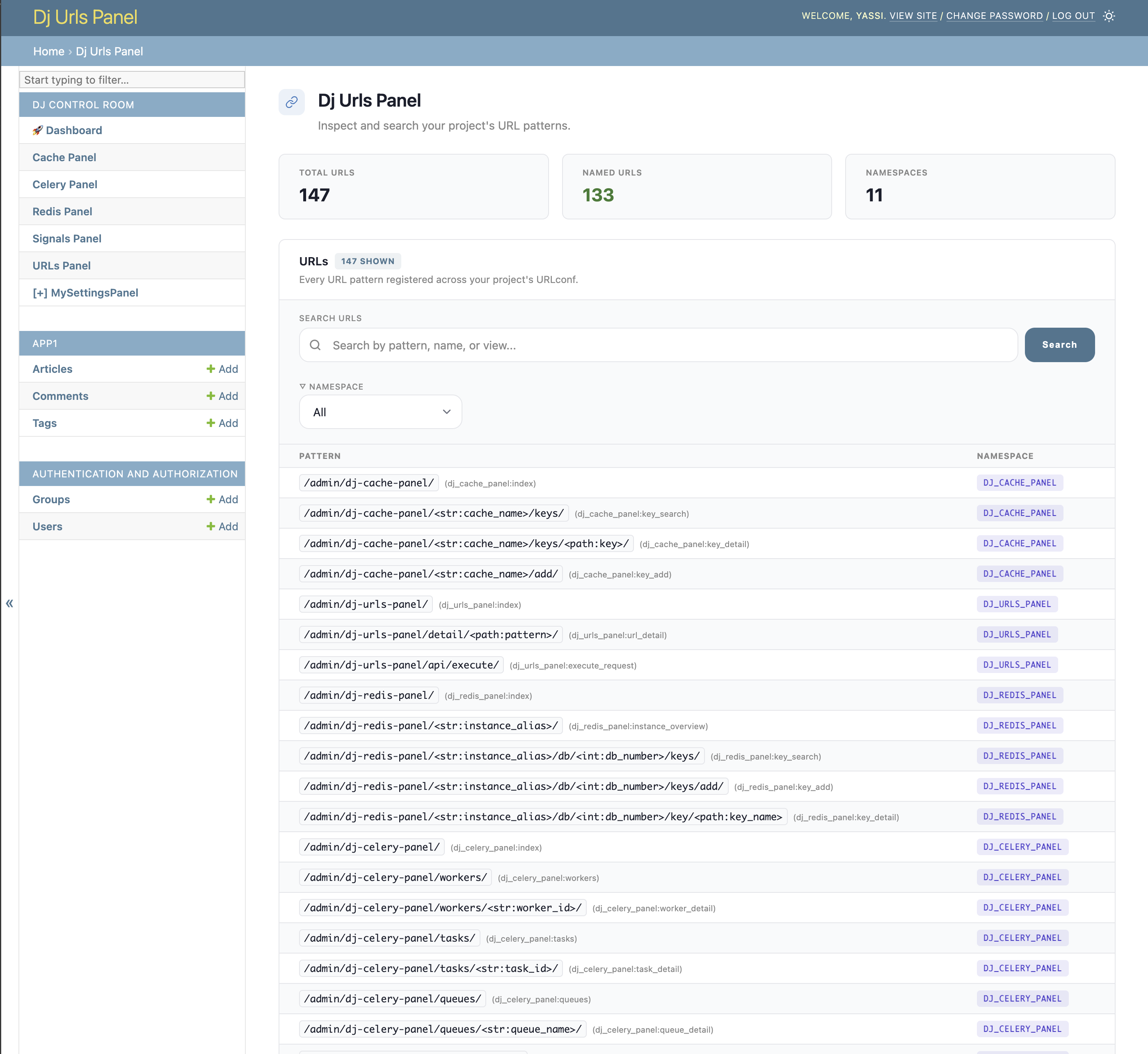The width and height of the screenshot is (1148, 1054).
Task: Follow the VIEW SITE link
Action: (913, 16)
